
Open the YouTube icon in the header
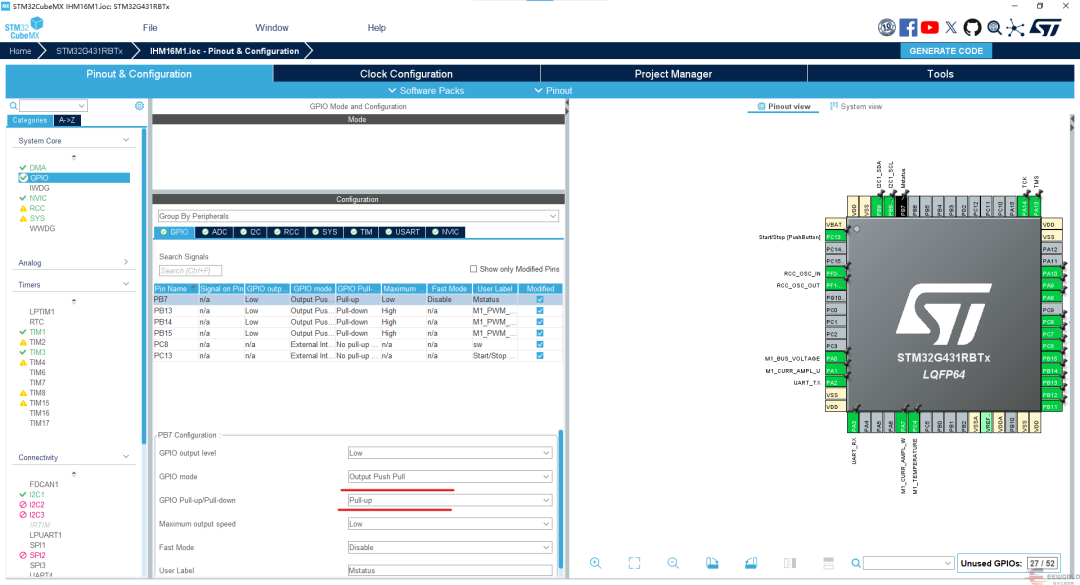point(929,28)
